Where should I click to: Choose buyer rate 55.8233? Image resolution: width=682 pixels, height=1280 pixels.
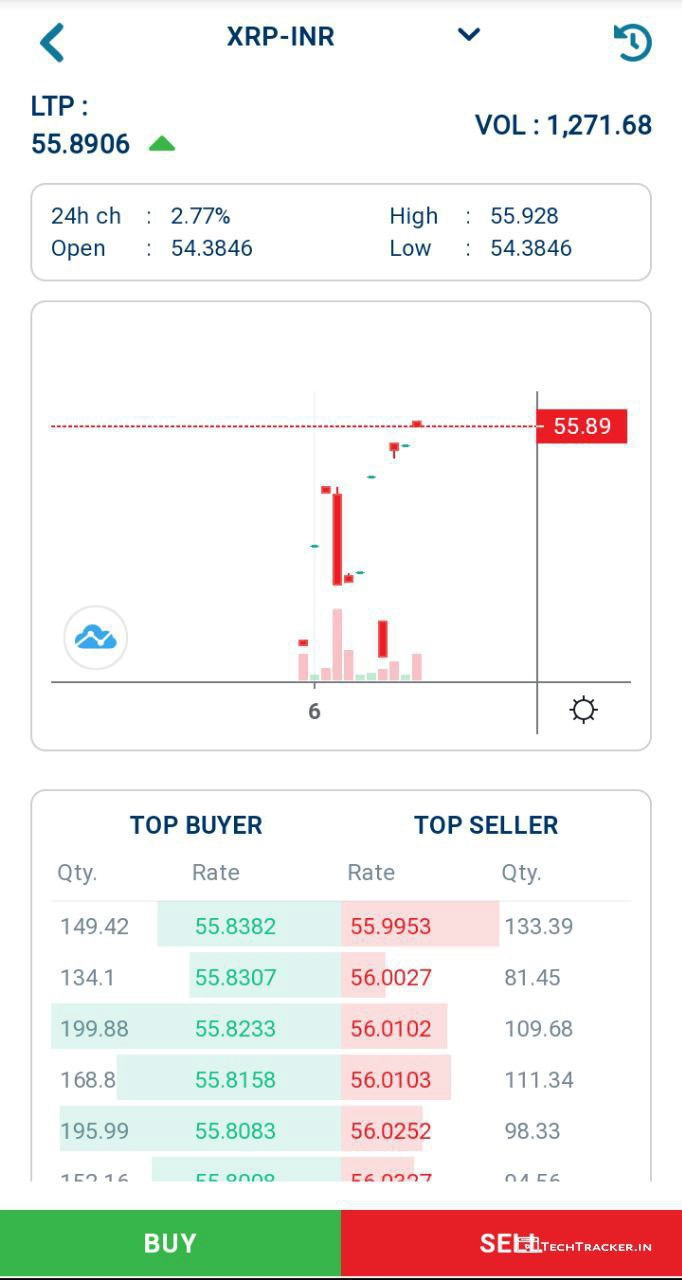click(236, 1029)
